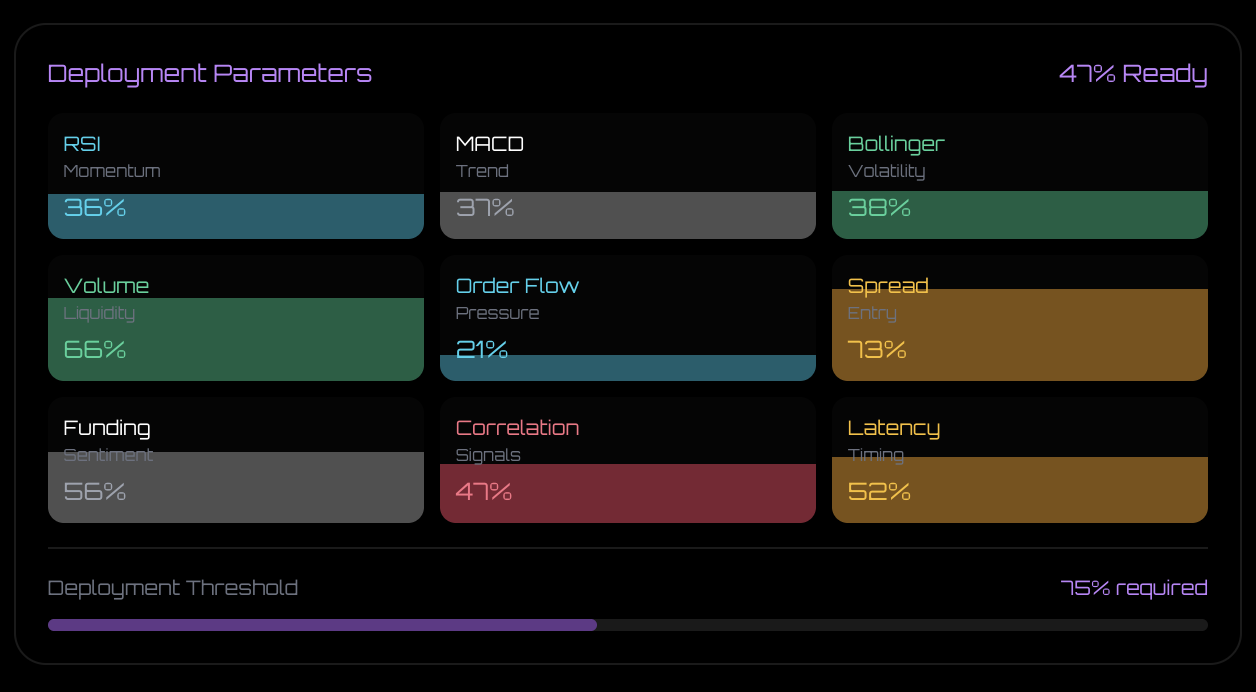This screenshot has width=1256, height=692.
Task: Click the Deployment Threshold label
Action: tap(172, 588)
